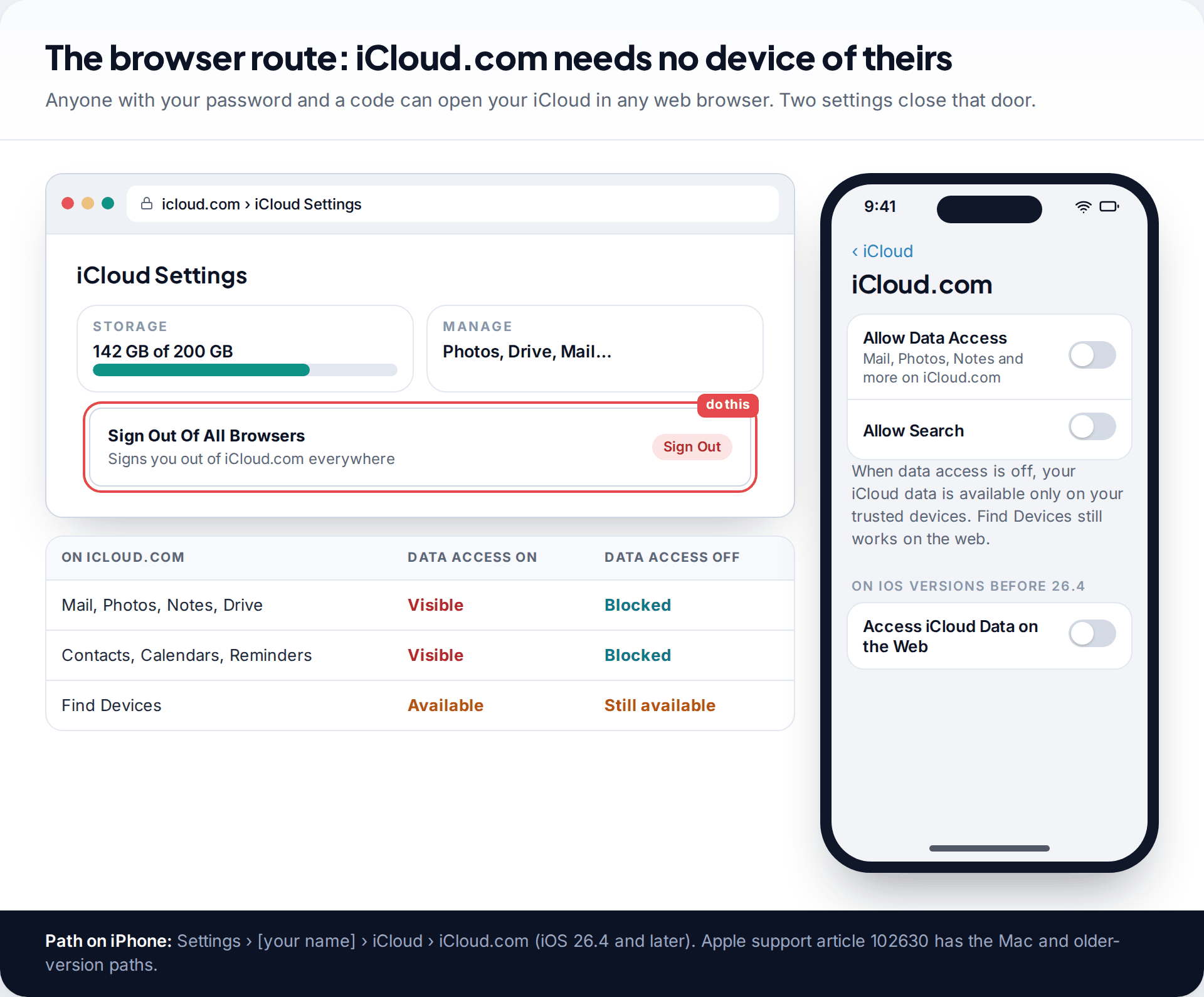The image size is (1204, 997).
Task: Toggle Access iCloud Data on the Web switch
Action: point(1092,633)
